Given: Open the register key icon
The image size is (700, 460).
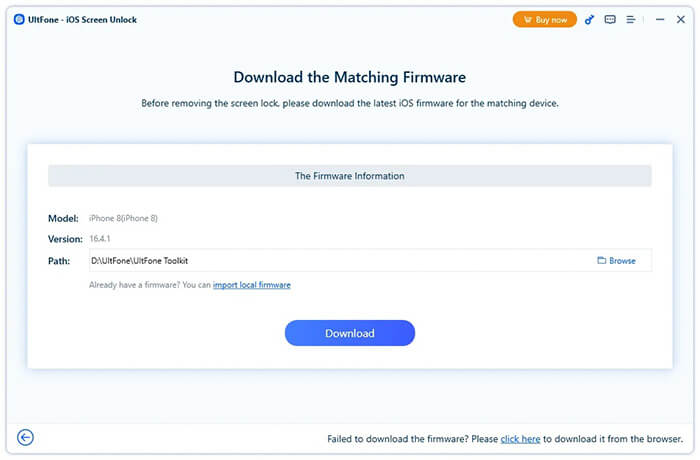Looking at the screenshot, I should coord(589,20).
